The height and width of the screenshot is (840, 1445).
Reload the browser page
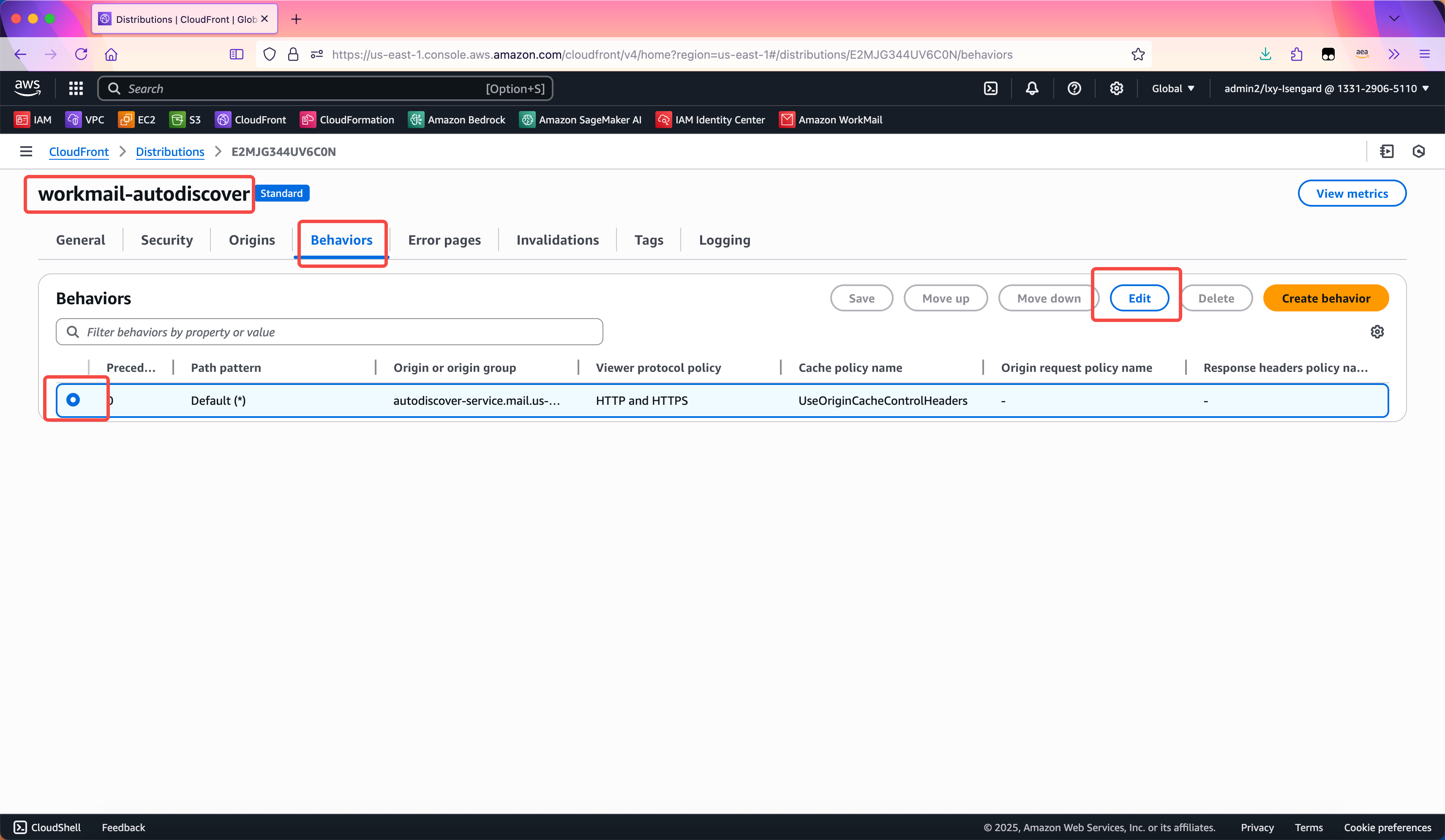(81, 54)
